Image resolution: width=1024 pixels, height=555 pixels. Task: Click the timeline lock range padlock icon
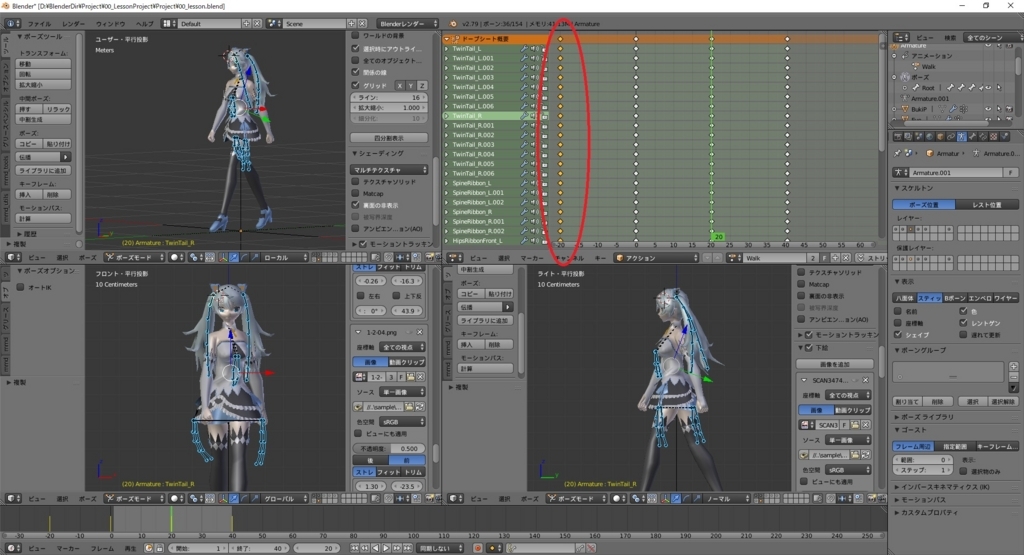point(159,548)
